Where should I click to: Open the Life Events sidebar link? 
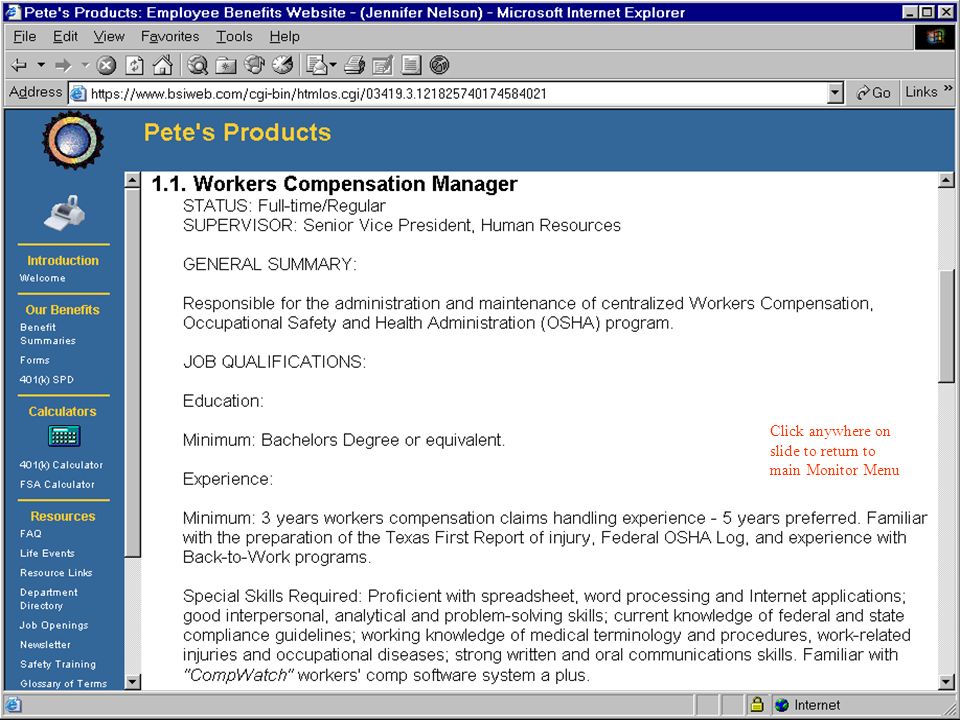click(47, 553)
